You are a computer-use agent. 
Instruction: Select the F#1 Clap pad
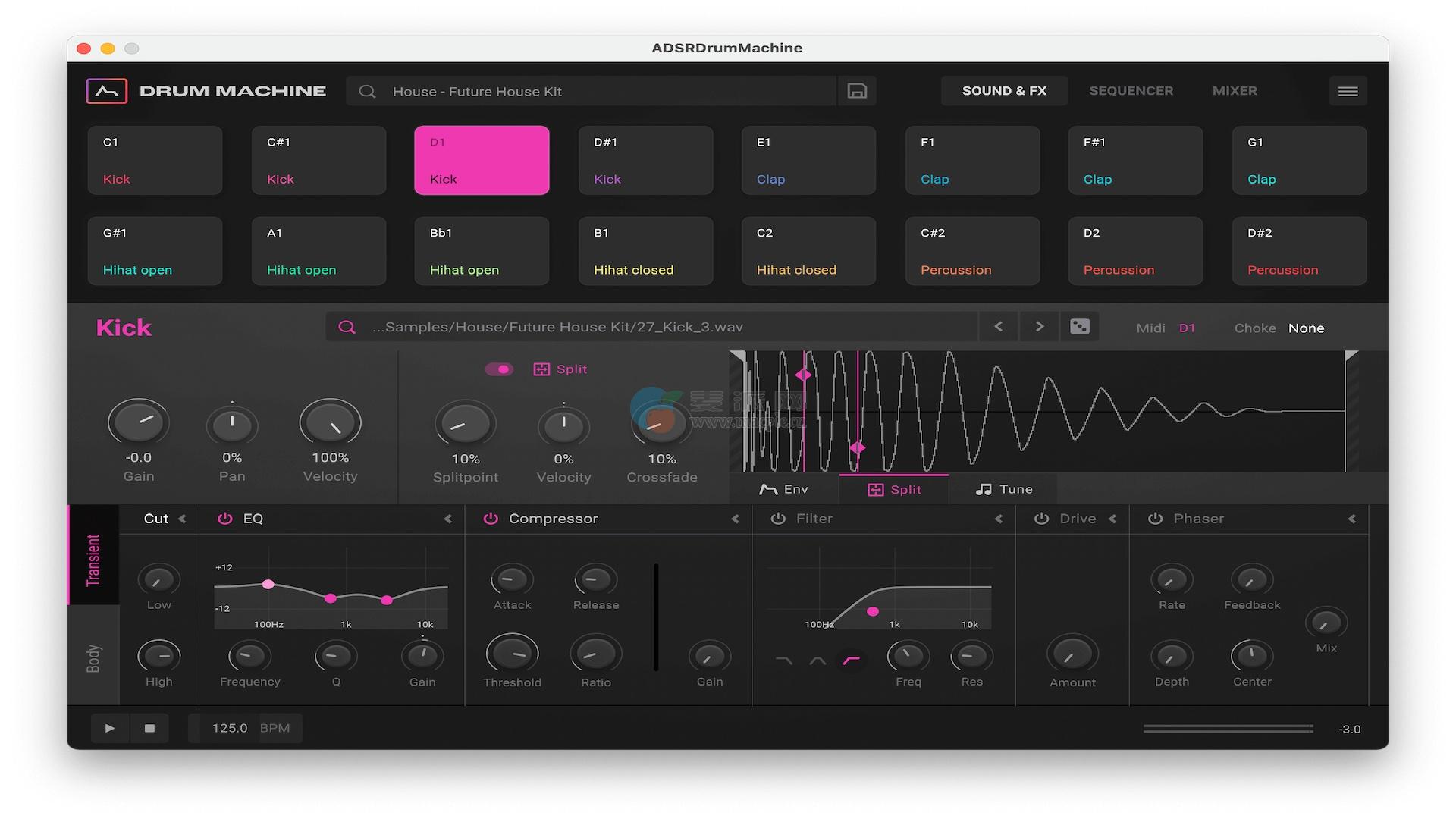point(1135,161)
